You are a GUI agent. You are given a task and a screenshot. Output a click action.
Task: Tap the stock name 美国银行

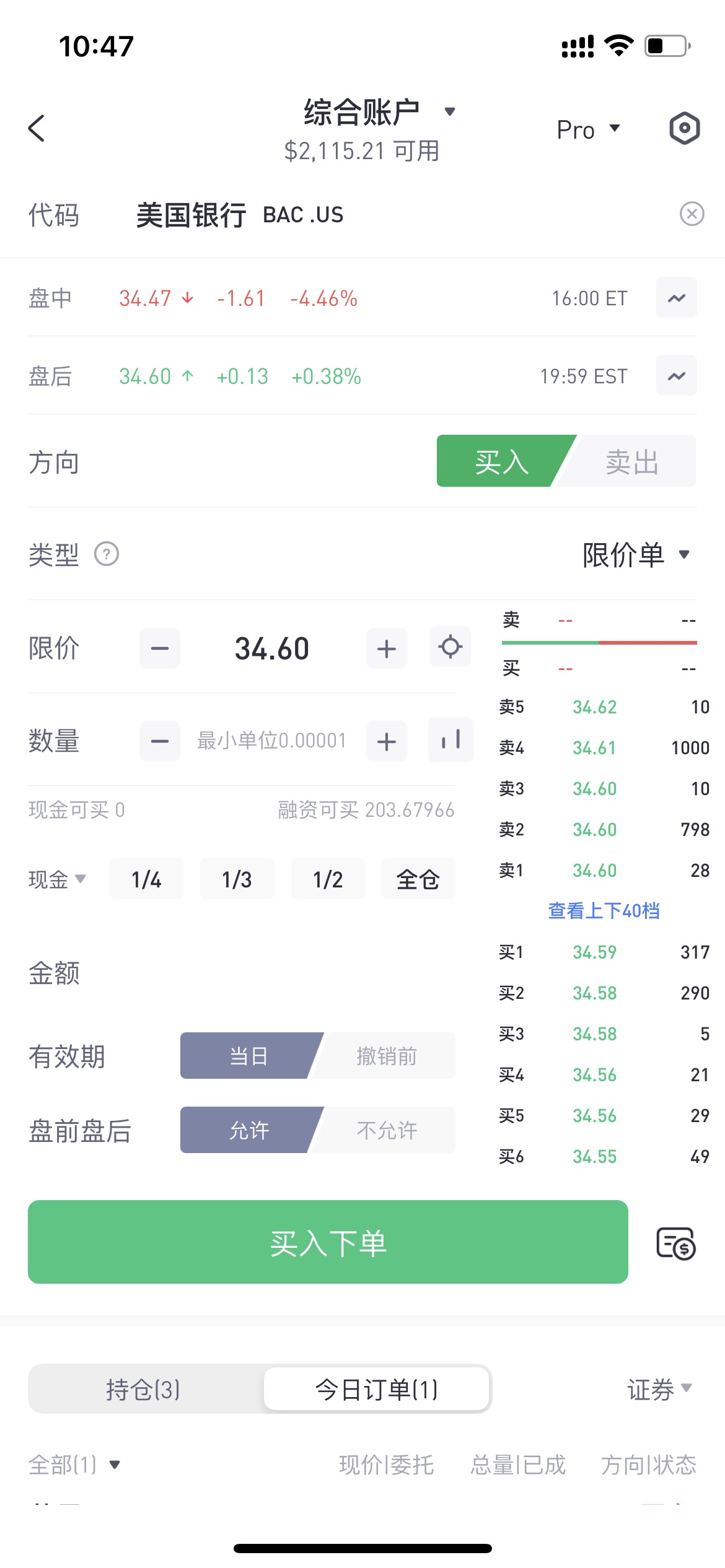191,215
